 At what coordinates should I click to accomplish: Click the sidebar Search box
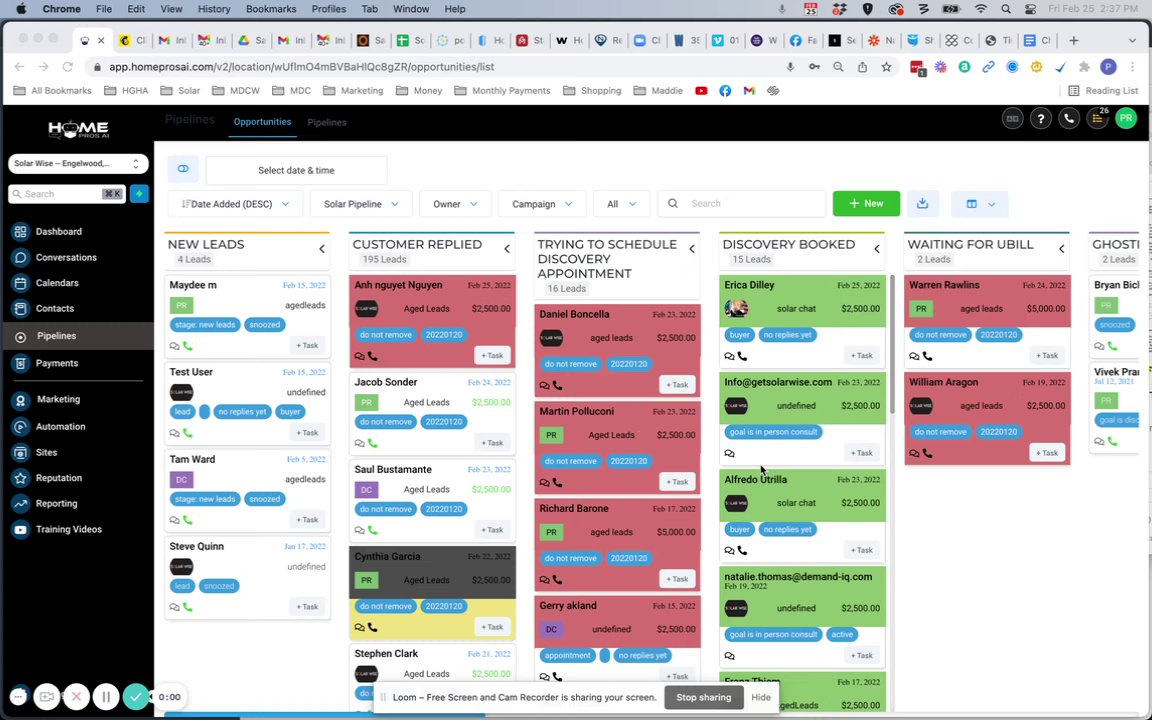[66, 194]
